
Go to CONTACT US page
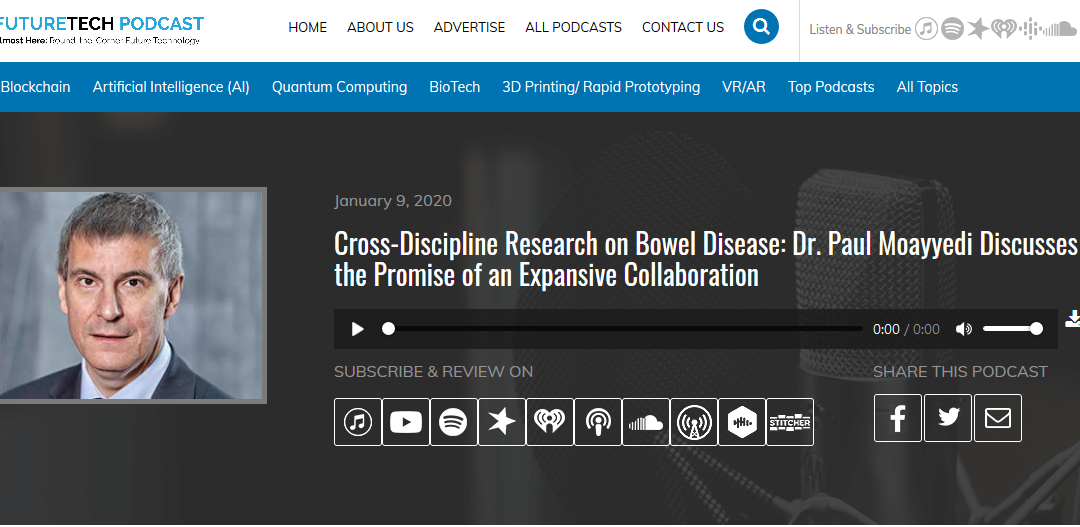[683, 27]
